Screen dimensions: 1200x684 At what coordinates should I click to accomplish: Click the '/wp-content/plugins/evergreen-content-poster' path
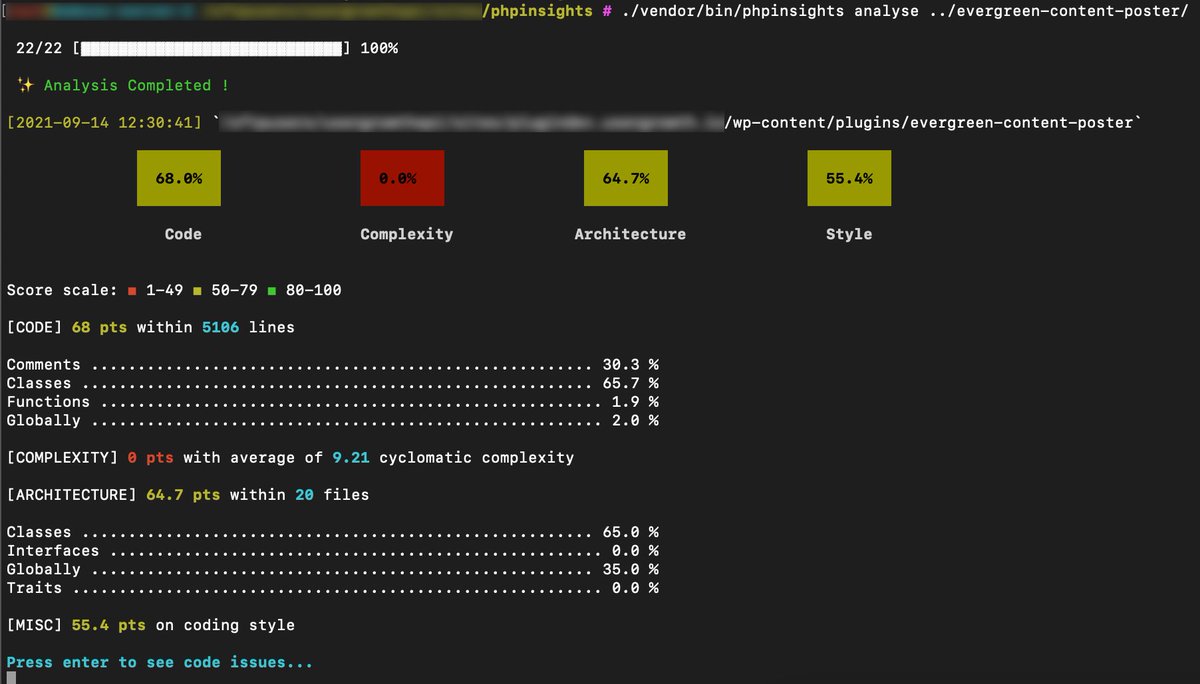[x=929, y=123]
